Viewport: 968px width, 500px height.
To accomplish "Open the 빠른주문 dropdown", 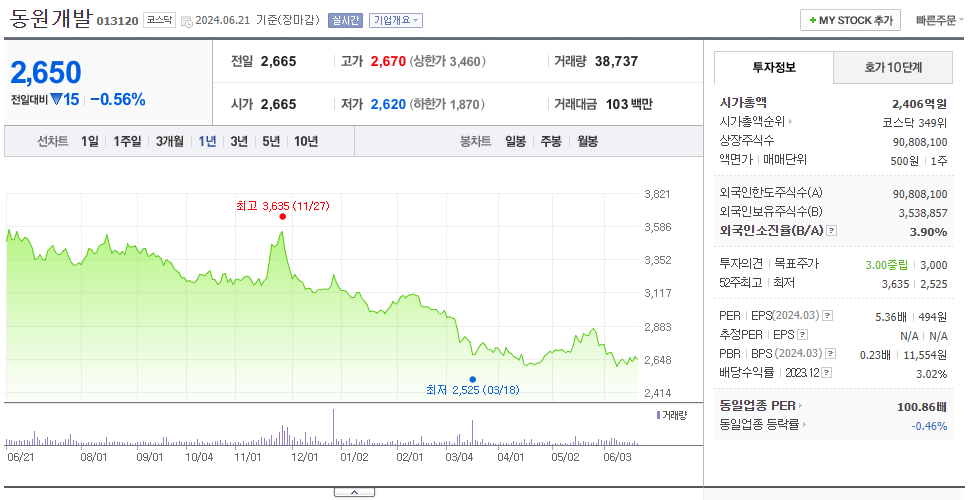I will [x=940, y=20].
